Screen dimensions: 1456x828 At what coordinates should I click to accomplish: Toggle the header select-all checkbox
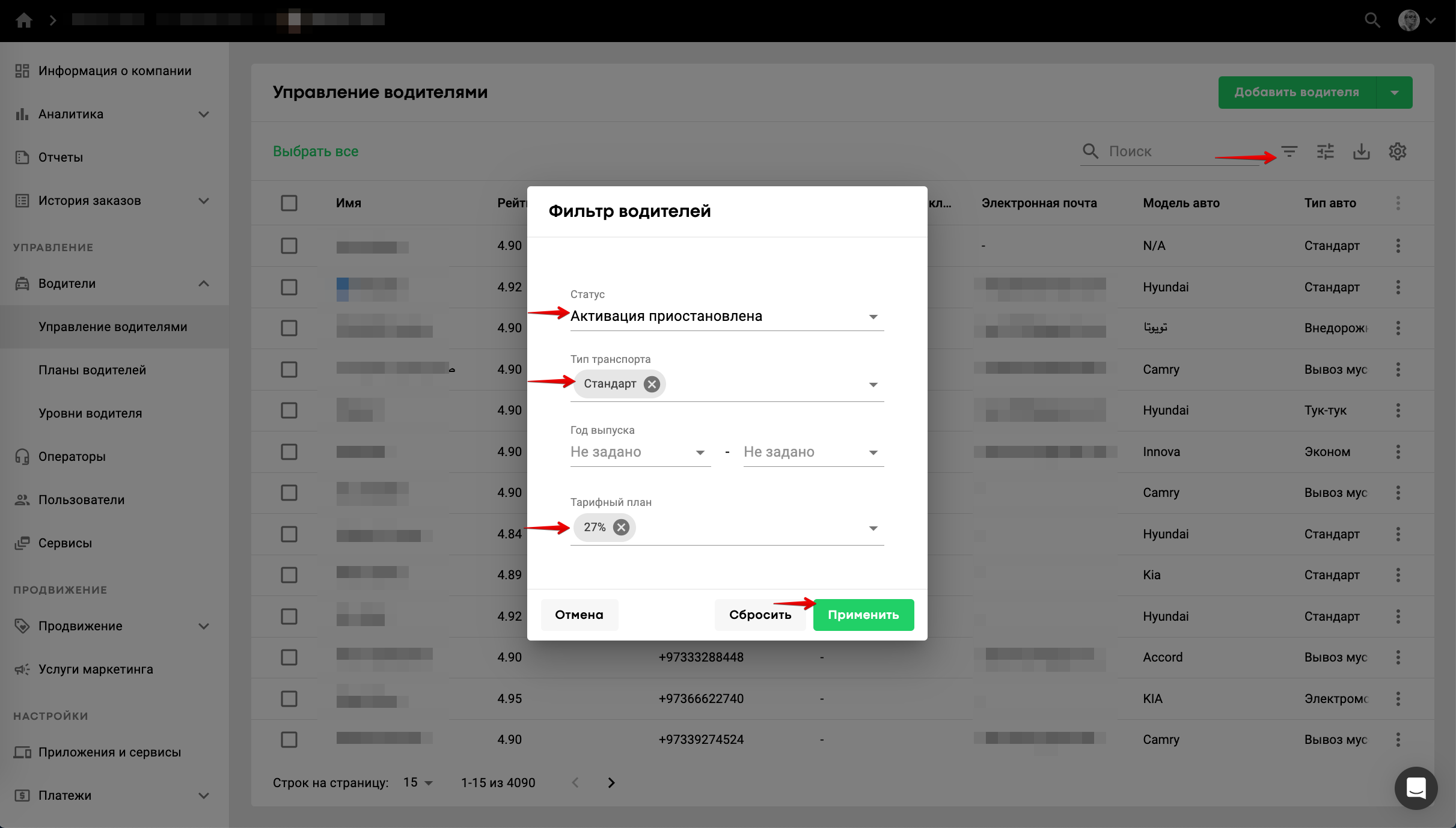coord(289,203)
